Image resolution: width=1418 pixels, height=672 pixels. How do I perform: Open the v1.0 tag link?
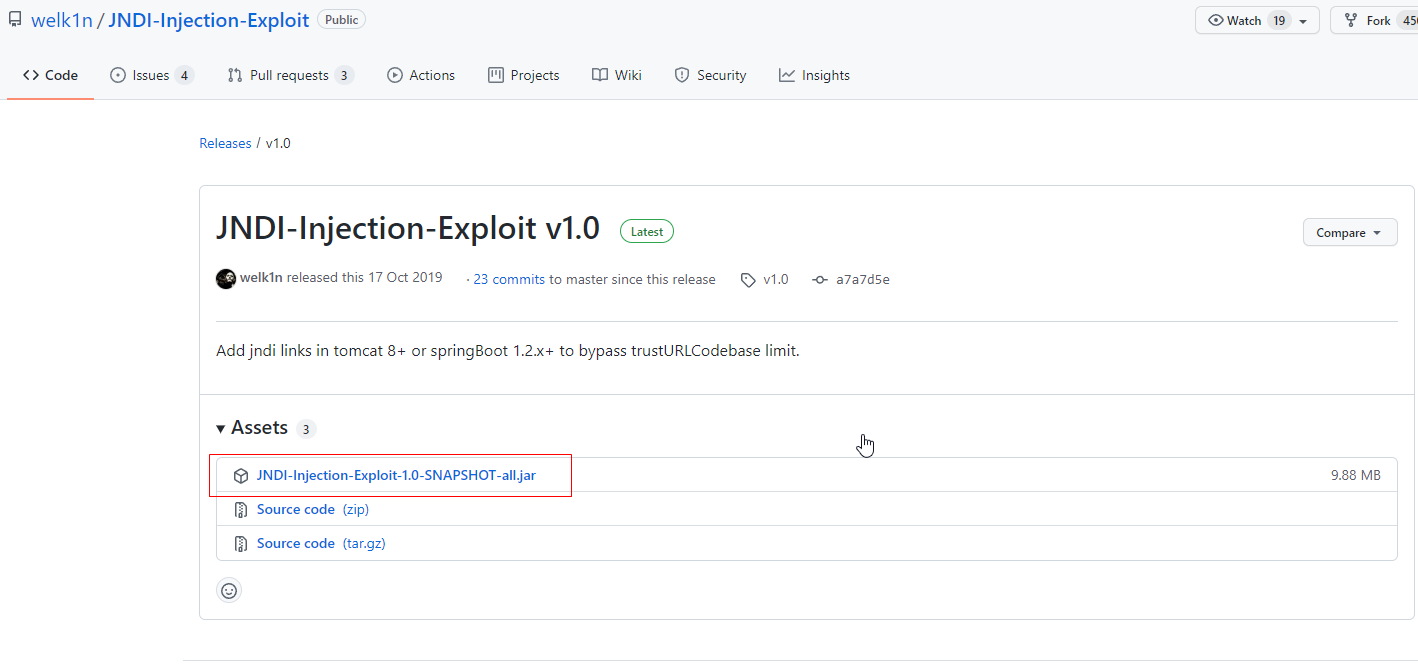coord(776,279)
